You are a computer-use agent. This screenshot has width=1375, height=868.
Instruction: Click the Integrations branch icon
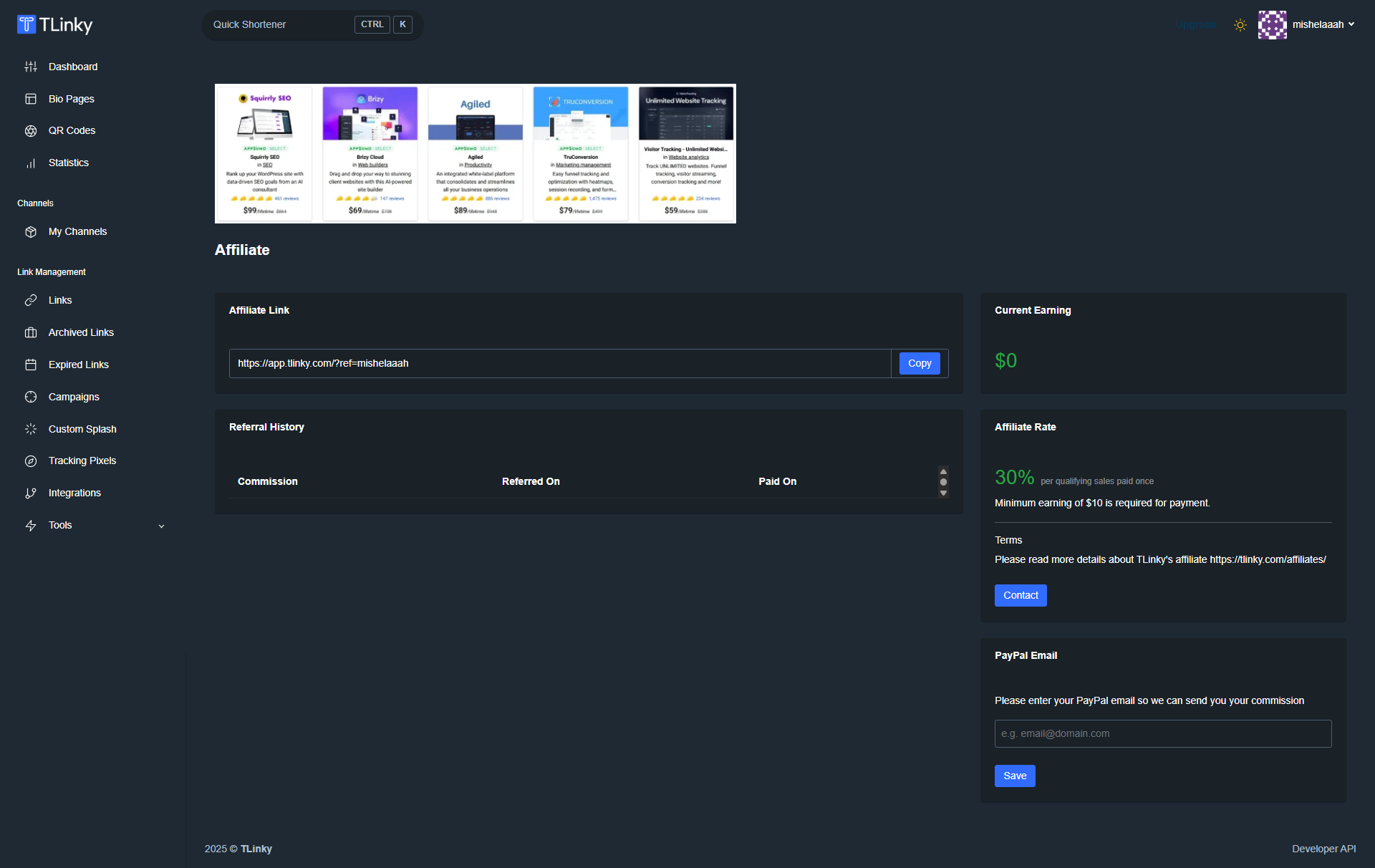pyautogui.click(x=31, y=493)
